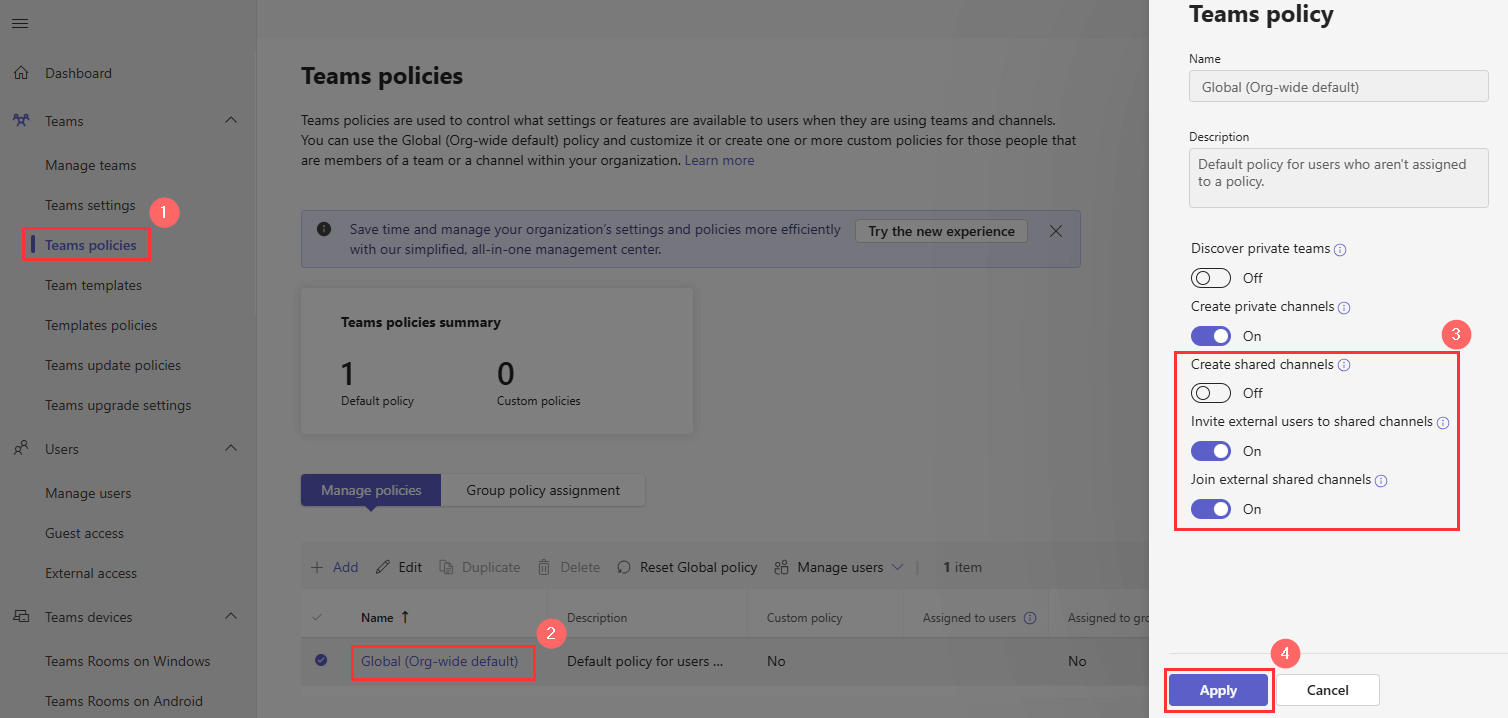The image size is (1508, 718).
Task: Disable Join external shared channels
Action: 1211,508
